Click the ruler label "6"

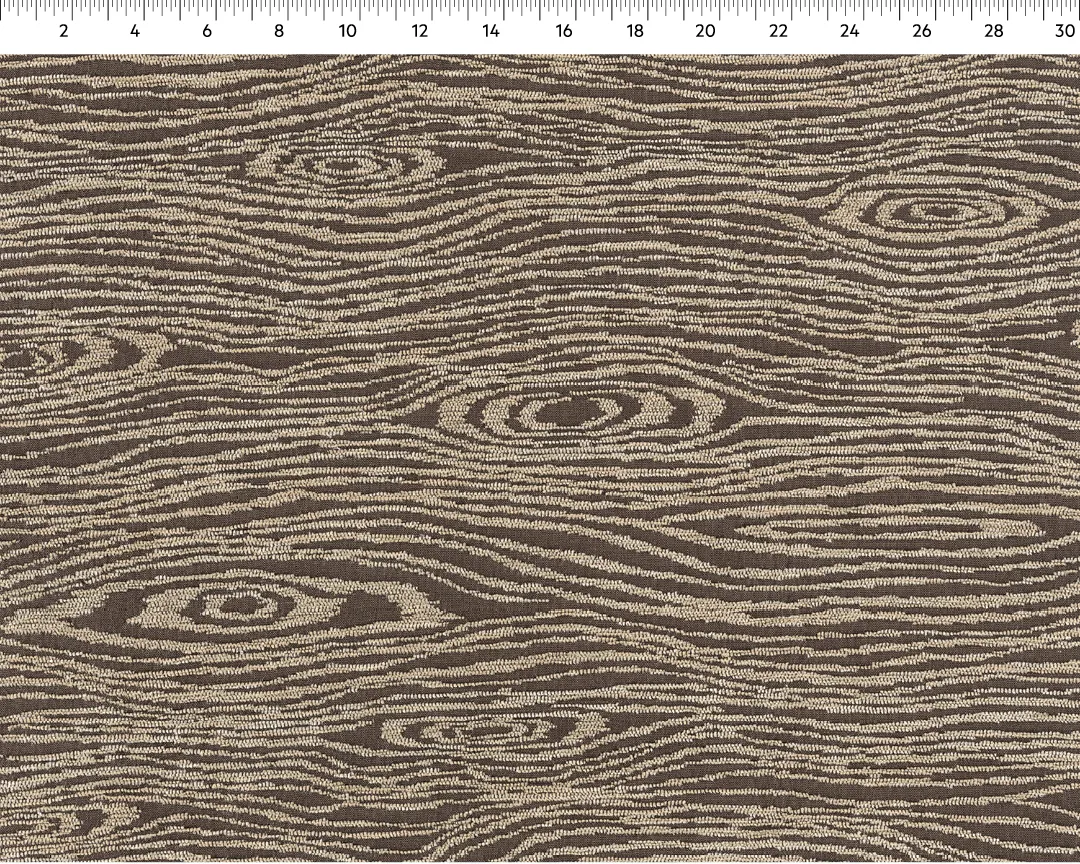point(207,31)
